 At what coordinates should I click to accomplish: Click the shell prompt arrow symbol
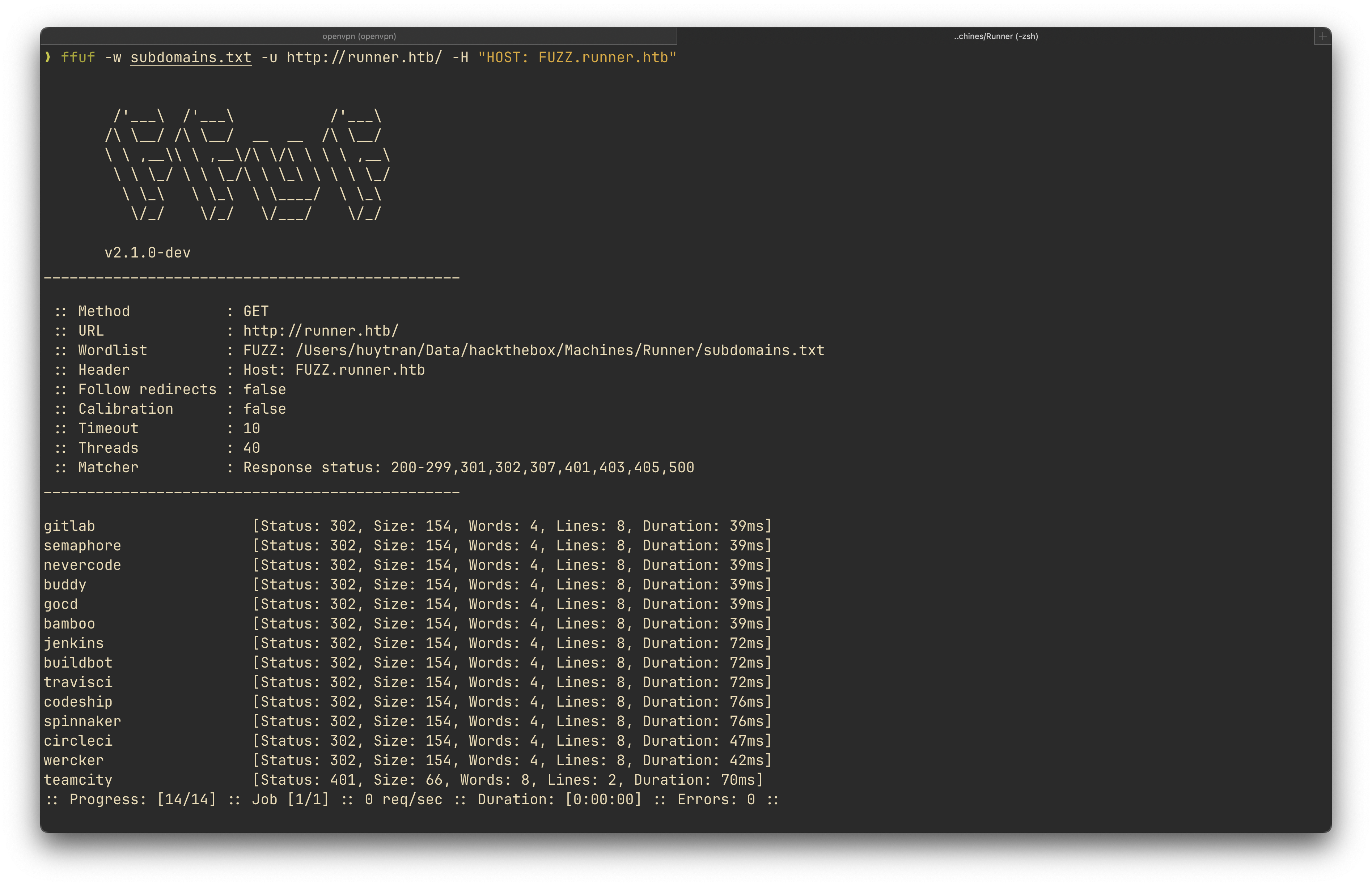click(48, 57)
